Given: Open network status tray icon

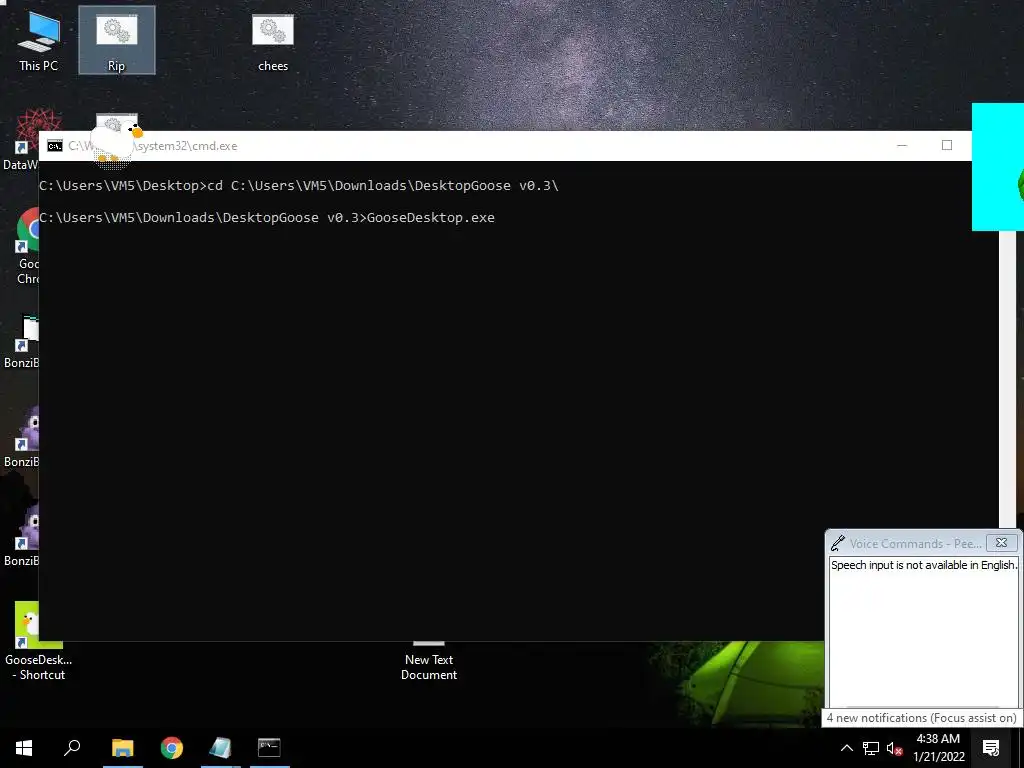Looking at the screenshot, I should point(871,748).
